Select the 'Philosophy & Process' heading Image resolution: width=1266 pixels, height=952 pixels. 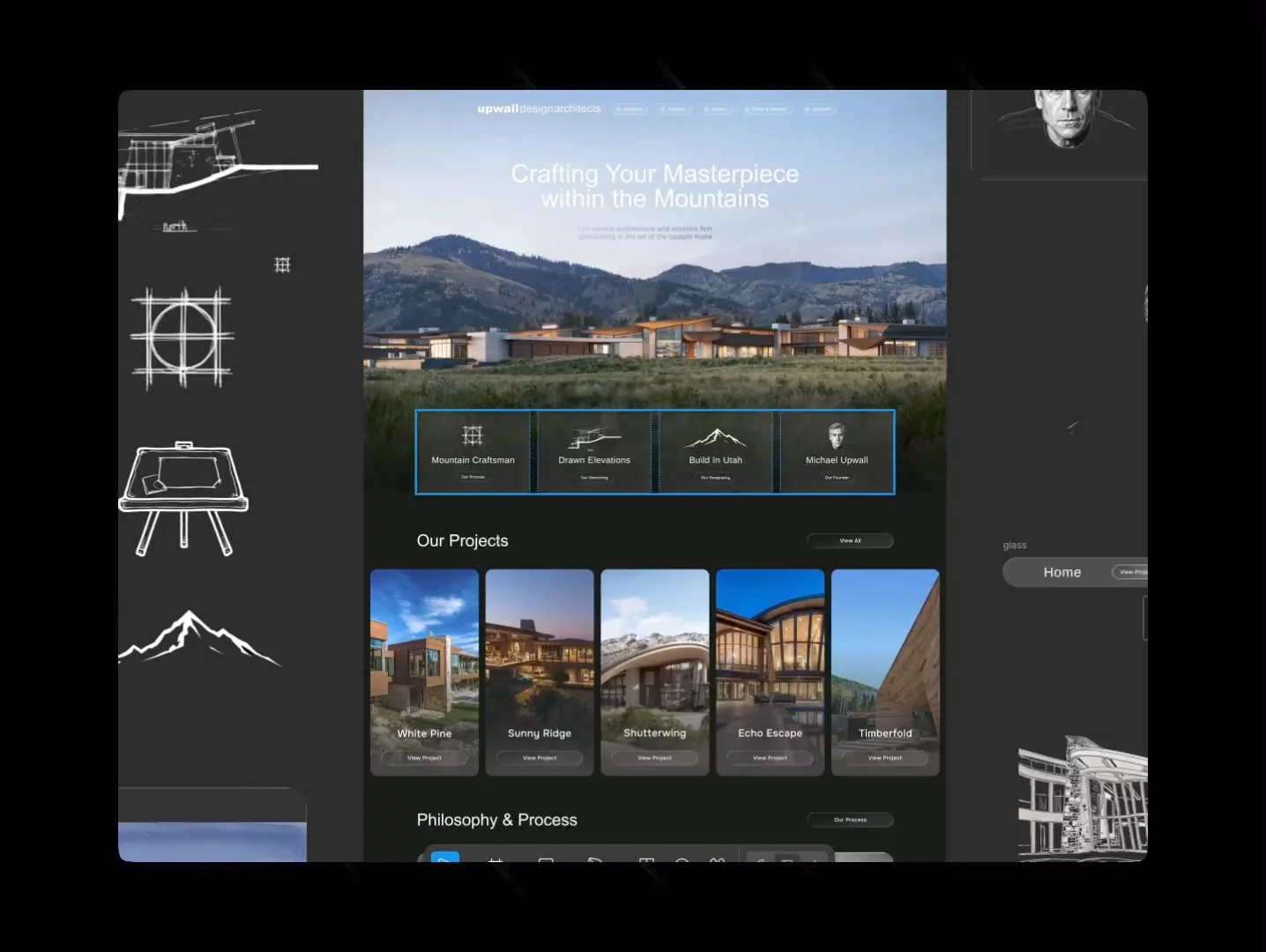(496, 820)
